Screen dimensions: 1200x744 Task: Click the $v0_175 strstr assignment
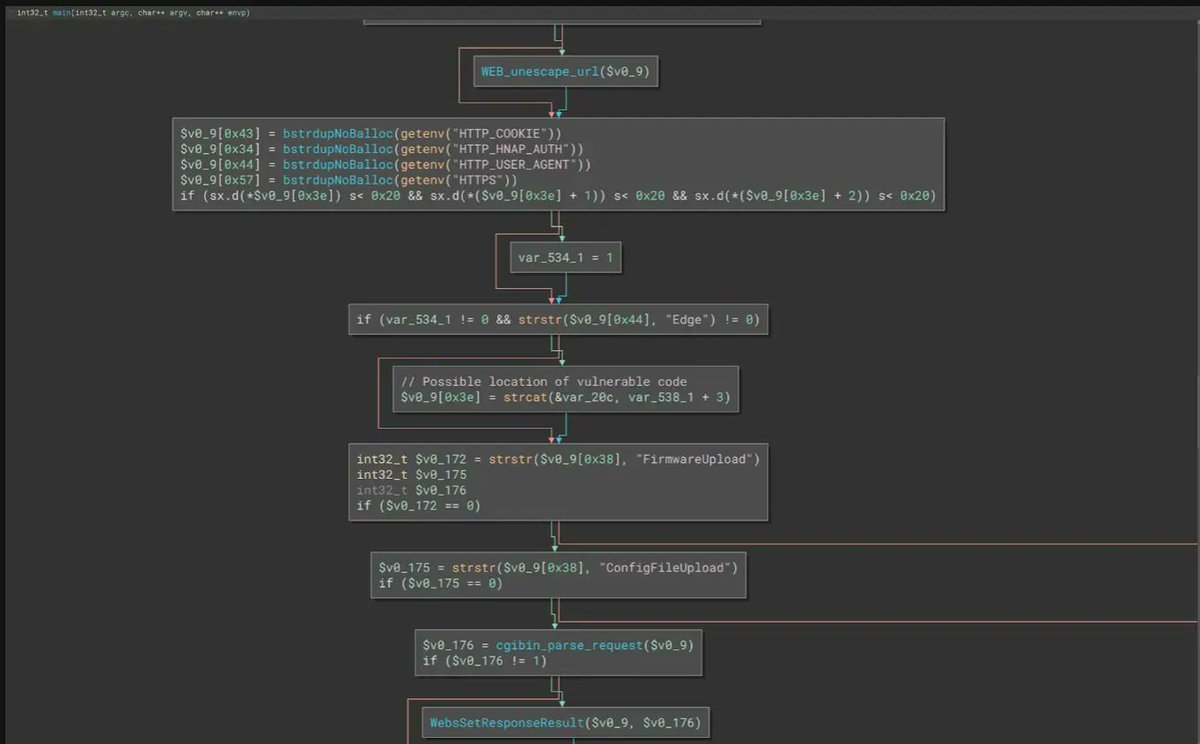tap(404, 566)
